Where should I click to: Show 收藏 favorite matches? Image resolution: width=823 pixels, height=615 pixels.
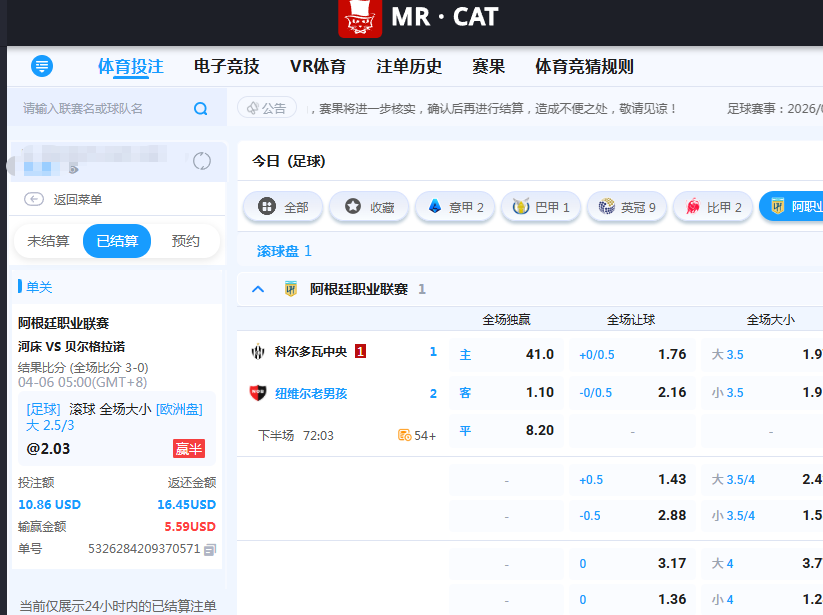pyautogui.click(x=369, y=207)
